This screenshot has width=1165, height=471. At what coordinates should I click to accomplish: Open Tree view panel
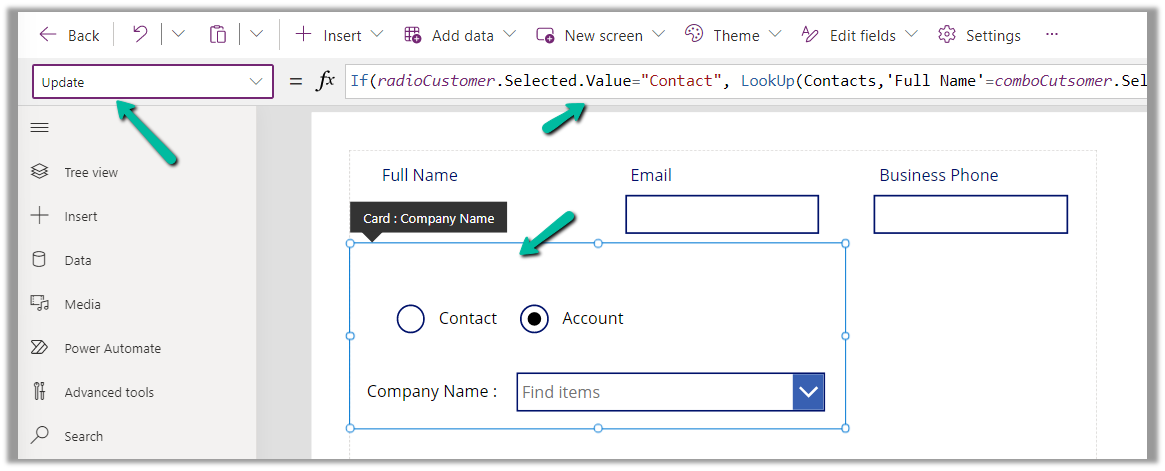90,172
